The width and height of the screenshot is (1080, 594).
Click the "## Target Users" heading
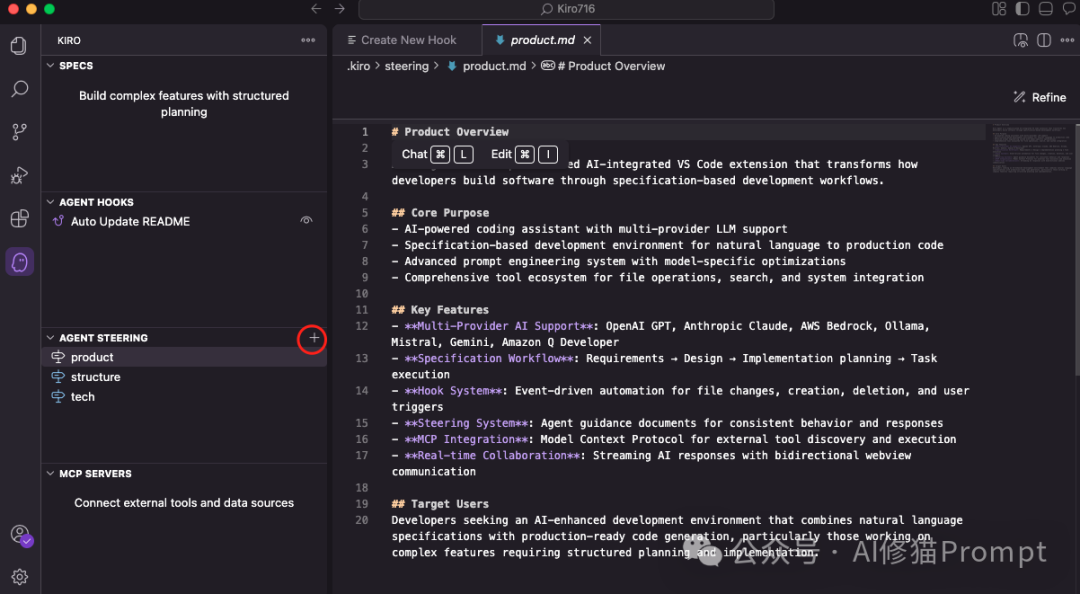(x=440, y=504)
